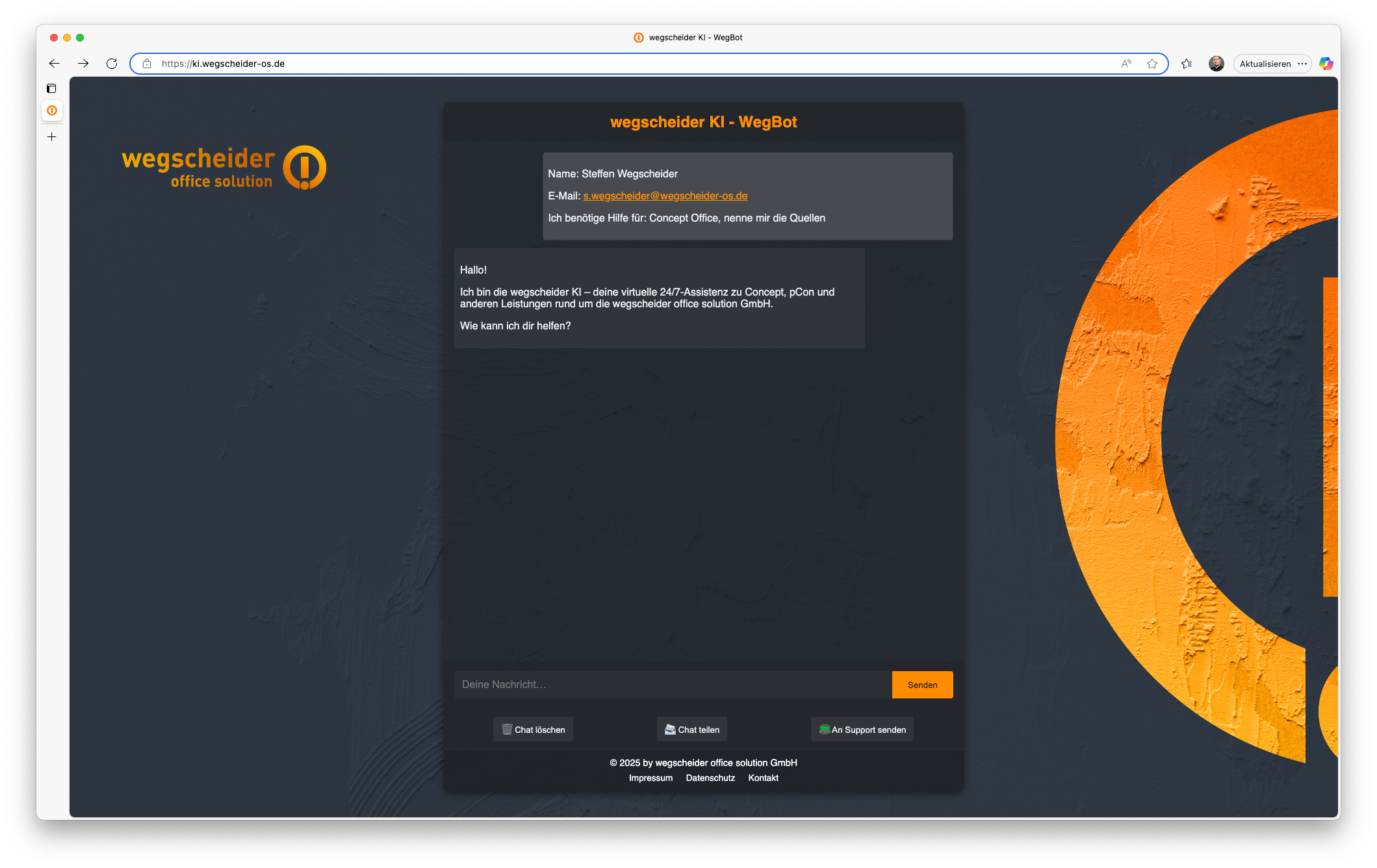The height and width of the screenshot is (868, 1377).
Task: Add page to favorites with the star icon
Action: tap(1152, 64)
